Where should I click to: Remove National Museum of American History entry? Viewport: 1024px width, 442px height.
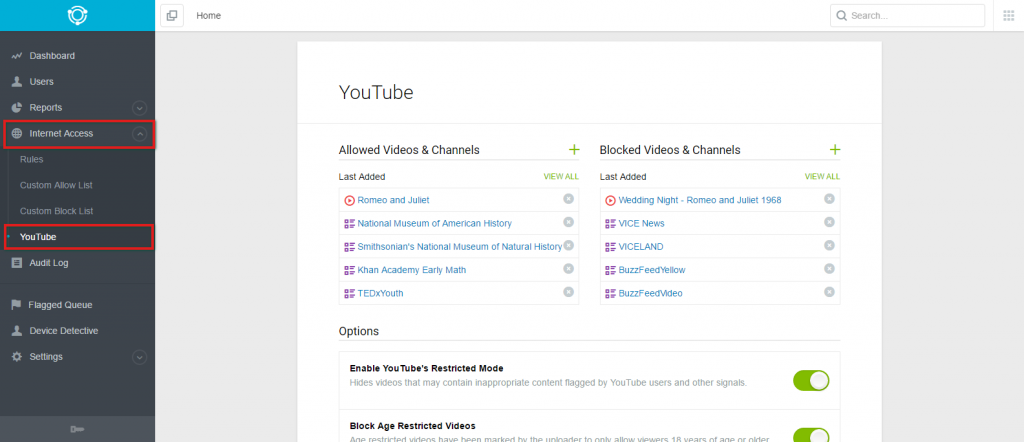[x=568, y=222]
